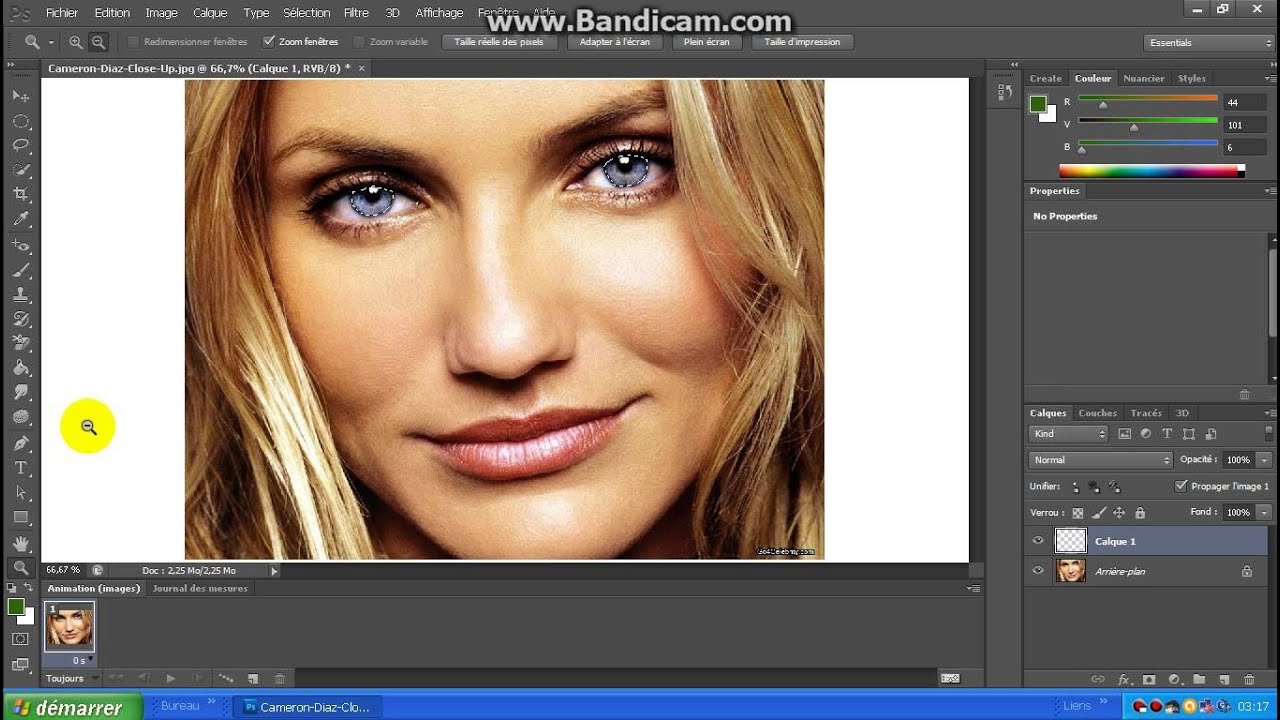Viewport: 1280px width, 720px height.
Task: Enable Redimensionner fenêtres checkbox
Action: click(x=133, y=42)
